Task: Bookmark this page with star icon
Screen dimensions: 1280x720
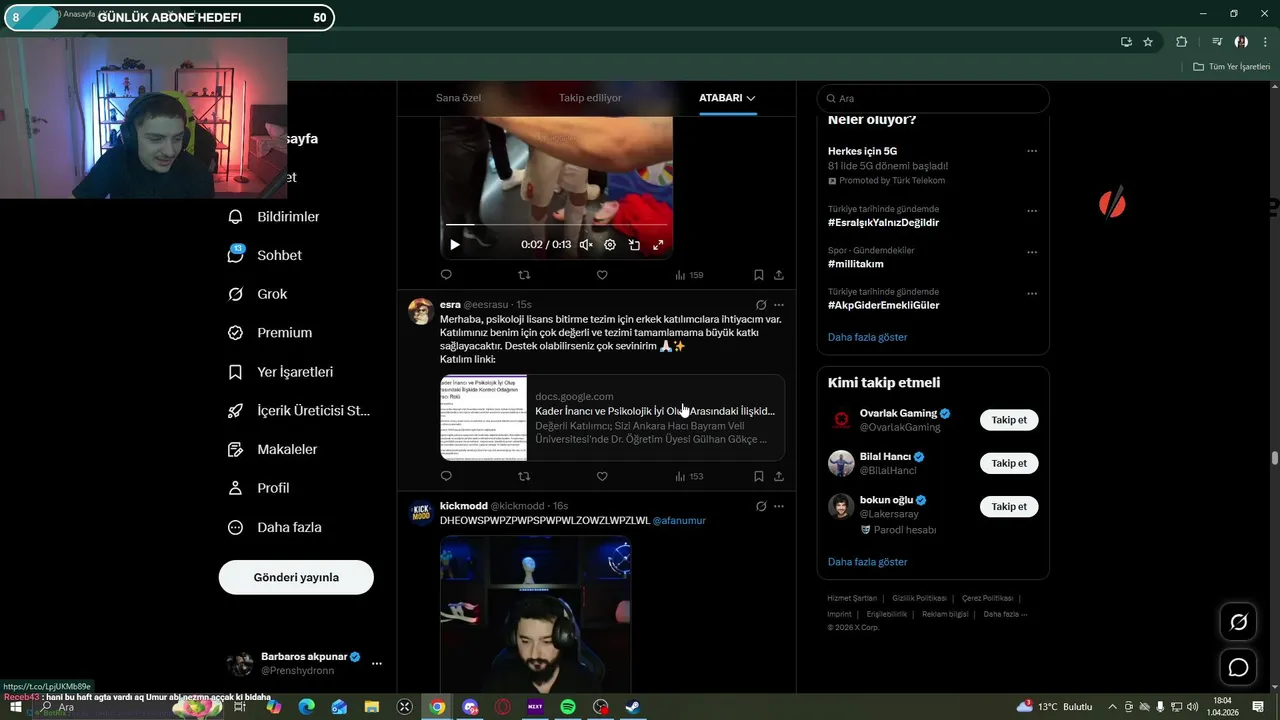Action: click(1148, 42)
